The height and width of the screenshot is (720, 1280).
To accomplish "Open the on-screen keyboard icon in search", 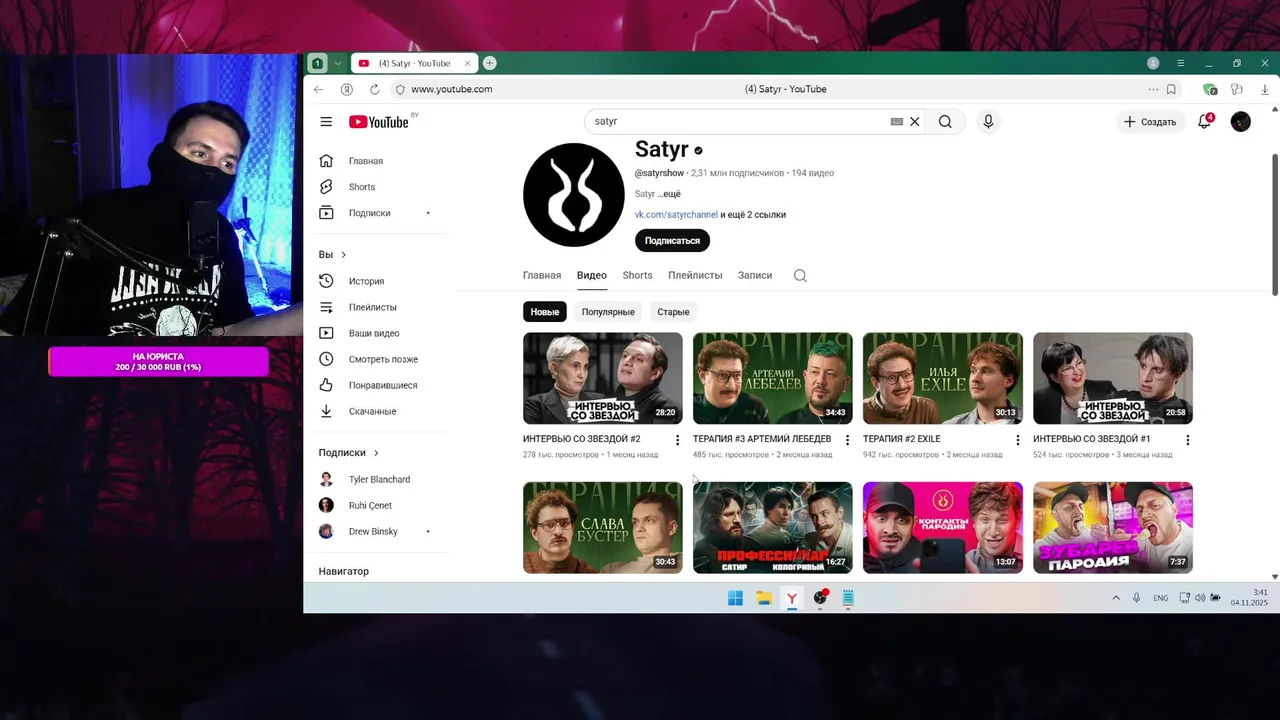I will tap(897, 122).
